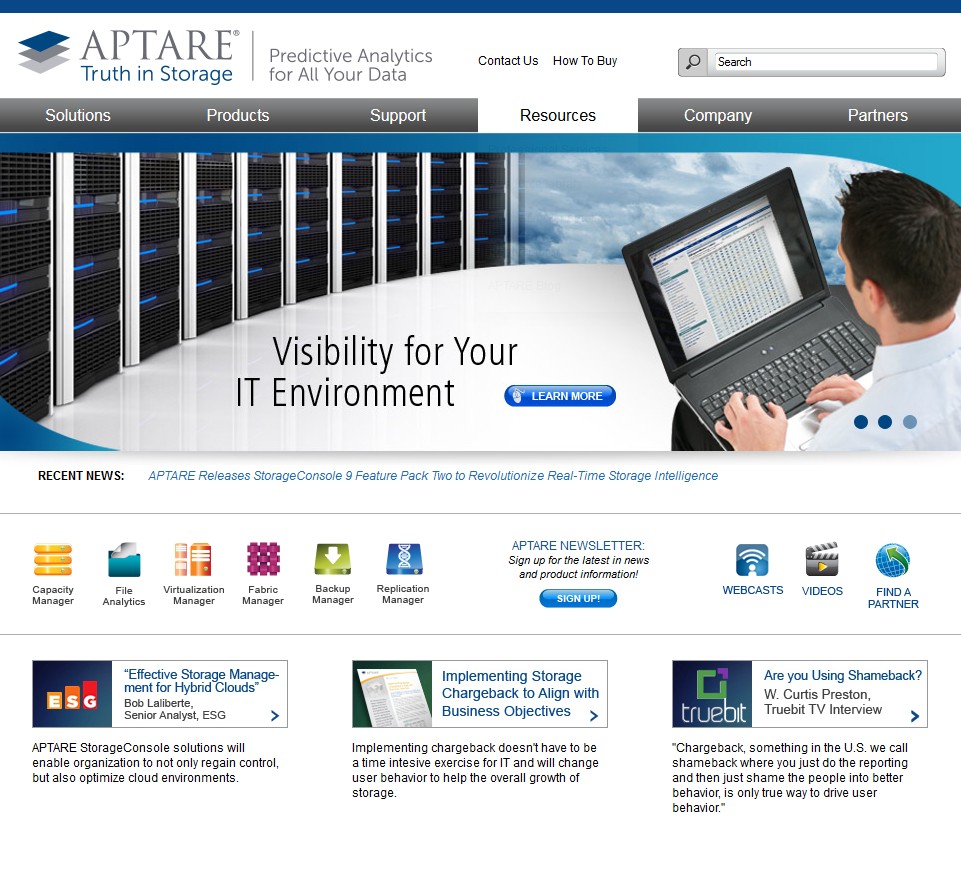Click the Find a Partner globe icon

892,561
